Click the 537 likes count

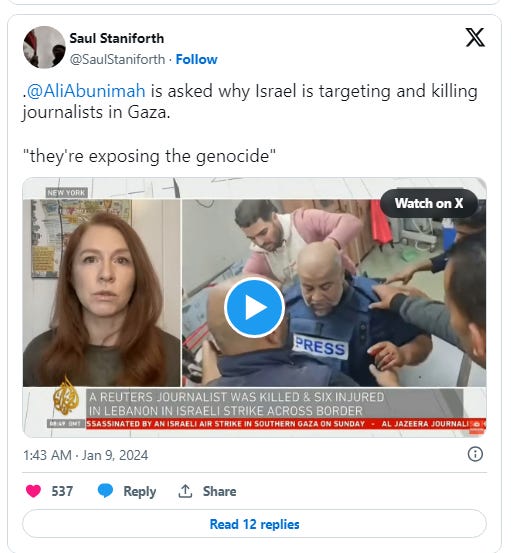click(x=62, y=491)
